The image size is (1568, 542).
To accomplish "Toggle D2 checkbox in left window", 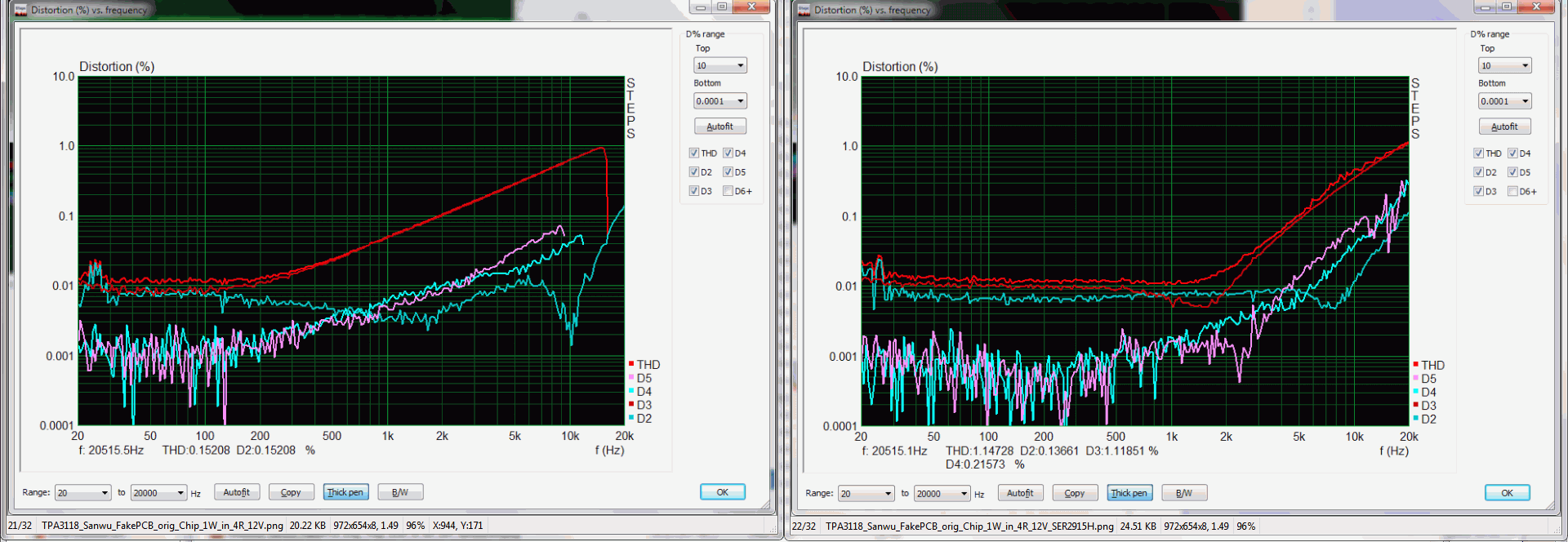I will pos(693,172).
